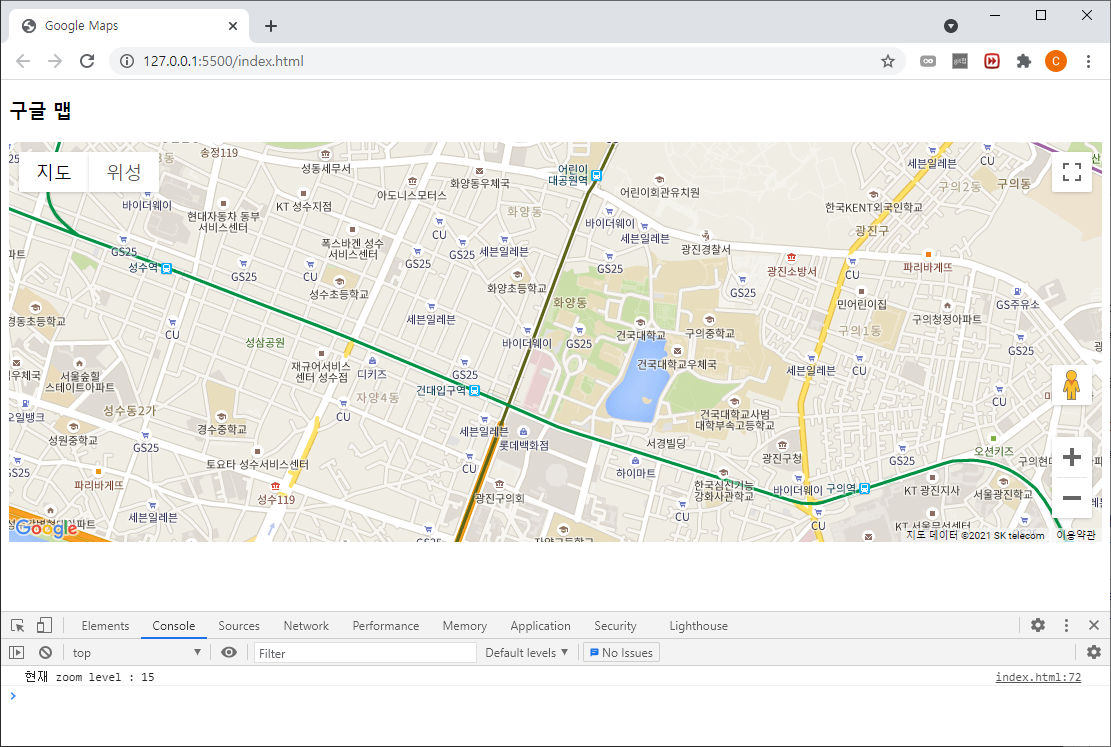This screenshot has height=747, width=1111.
Task: Select the 지도 map type button
Action: [54, 172]
